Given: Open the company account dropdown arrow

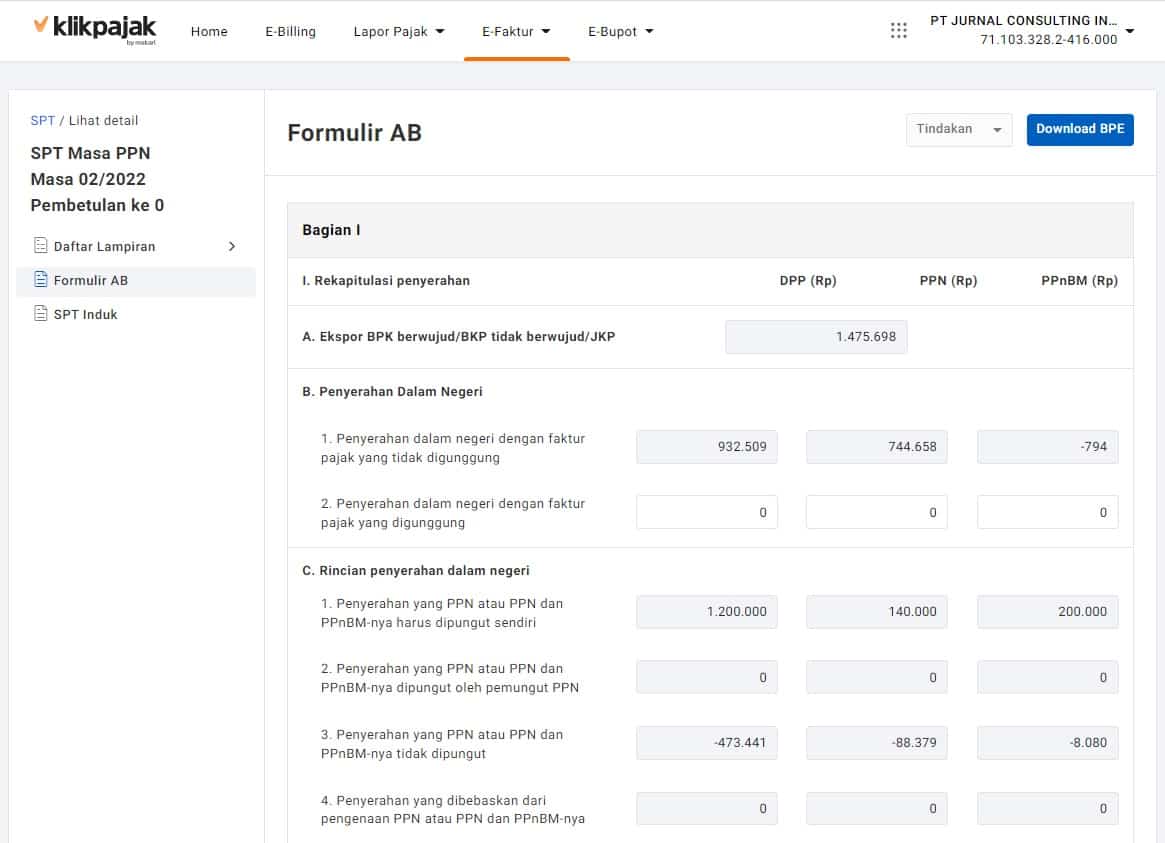Looking at the screenshot, I should [1130, 31].
